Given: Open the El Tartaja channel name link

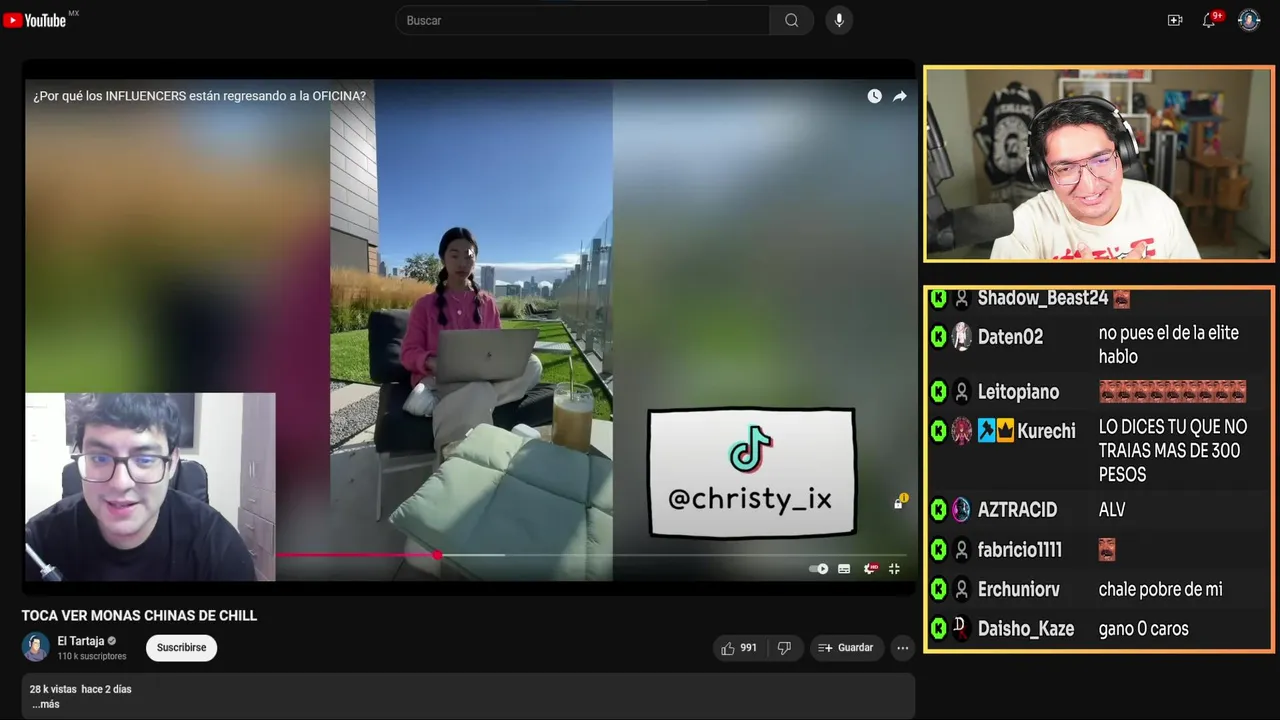Looking at the screenshot, I should 80,641.
